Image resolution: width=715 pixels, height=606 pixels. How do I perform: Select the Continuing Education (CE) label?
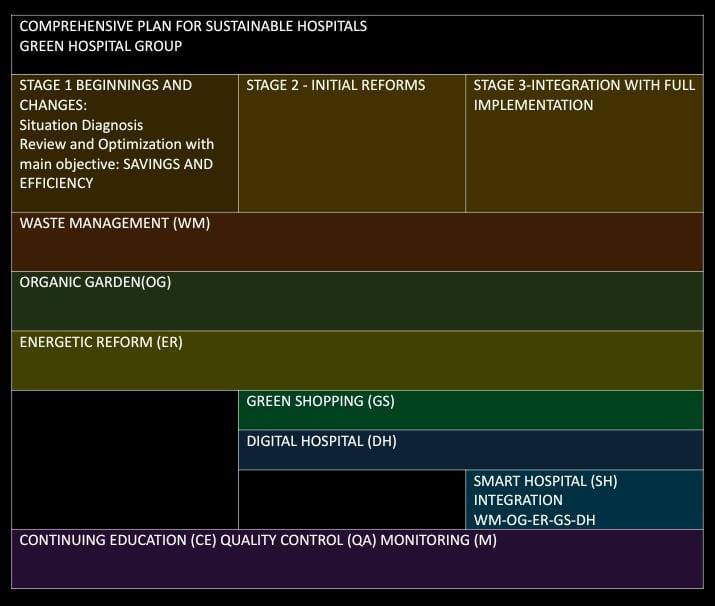(118, 540)
